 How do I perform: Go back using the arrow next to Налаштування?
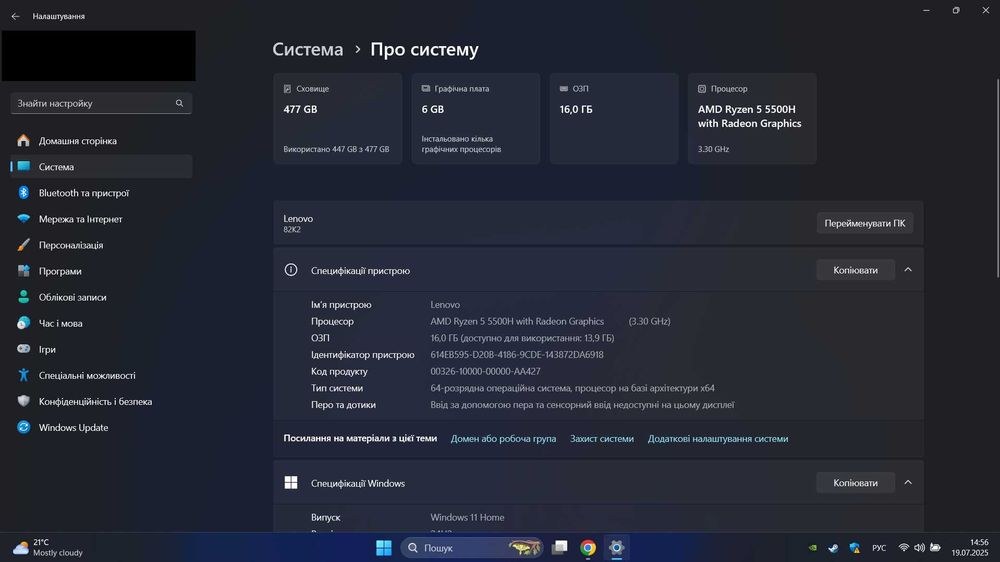pos(15,16)
